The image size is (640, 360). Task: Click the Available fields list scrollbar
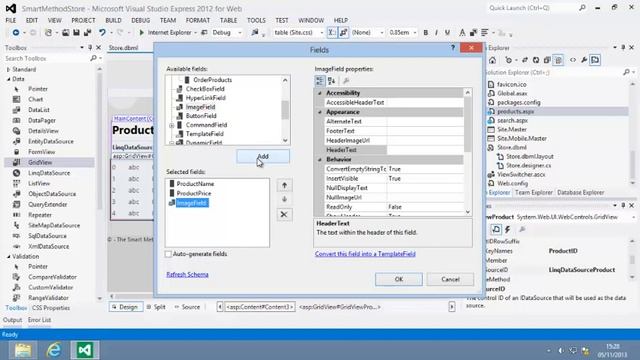(x=285, y=110)
